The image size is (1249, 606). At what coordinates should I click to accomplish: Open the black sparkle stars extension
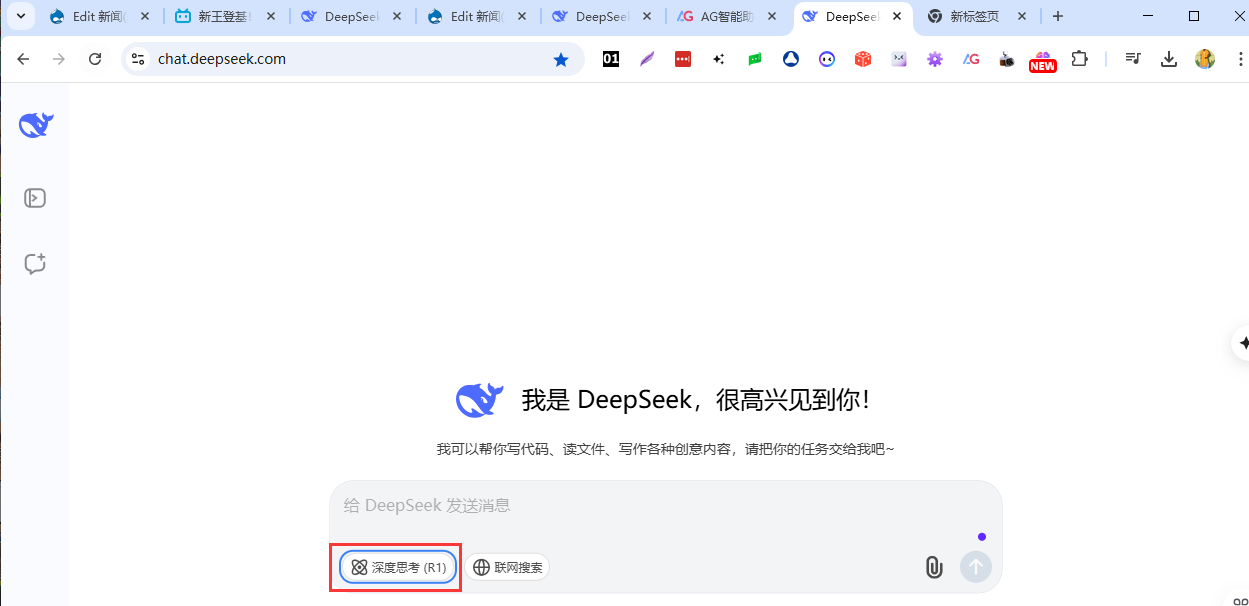(x=719, y=59)
